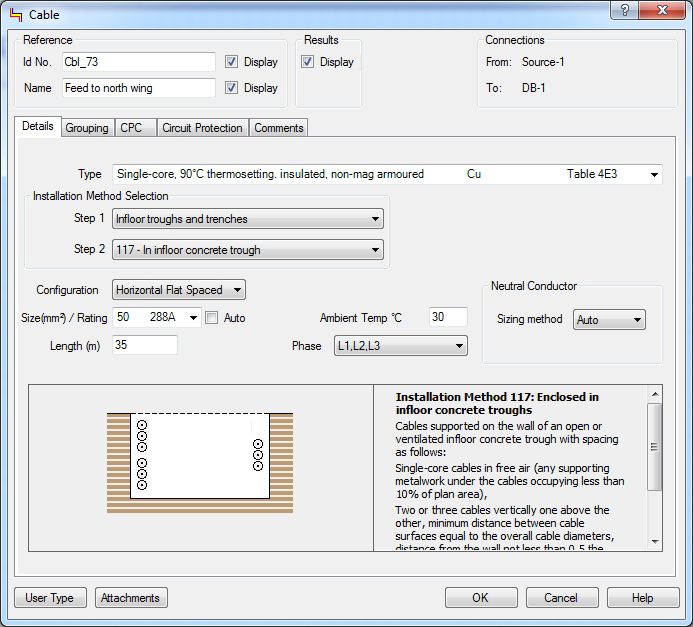The width and height of the screenshot is (693, 627).
Task: Click the Attachments button
Action: point(131,597)
